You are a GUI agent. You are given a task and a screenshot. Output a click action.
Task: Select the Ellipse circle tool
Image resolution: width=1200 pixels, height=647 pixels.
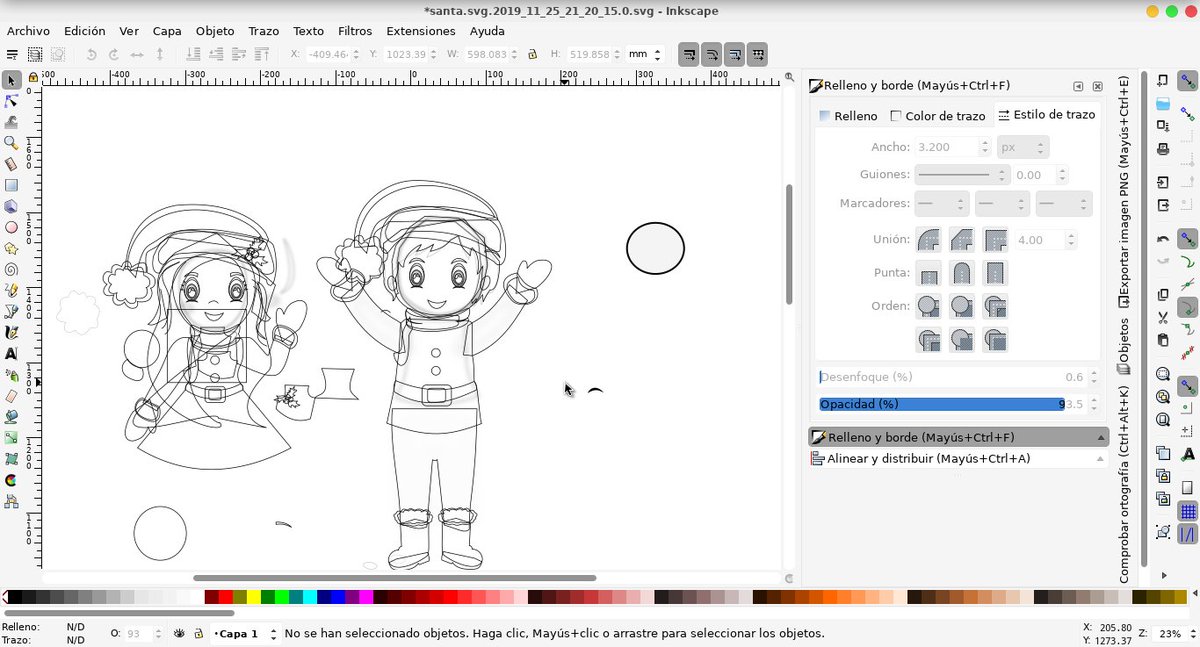[11, 227]
